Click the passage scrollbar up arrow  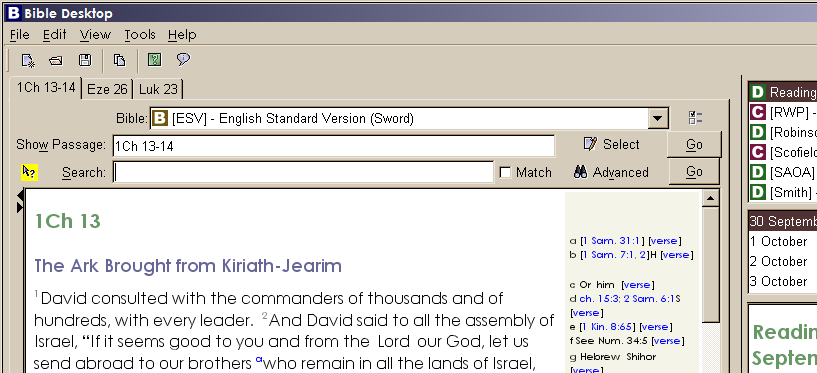coord(711,198)
